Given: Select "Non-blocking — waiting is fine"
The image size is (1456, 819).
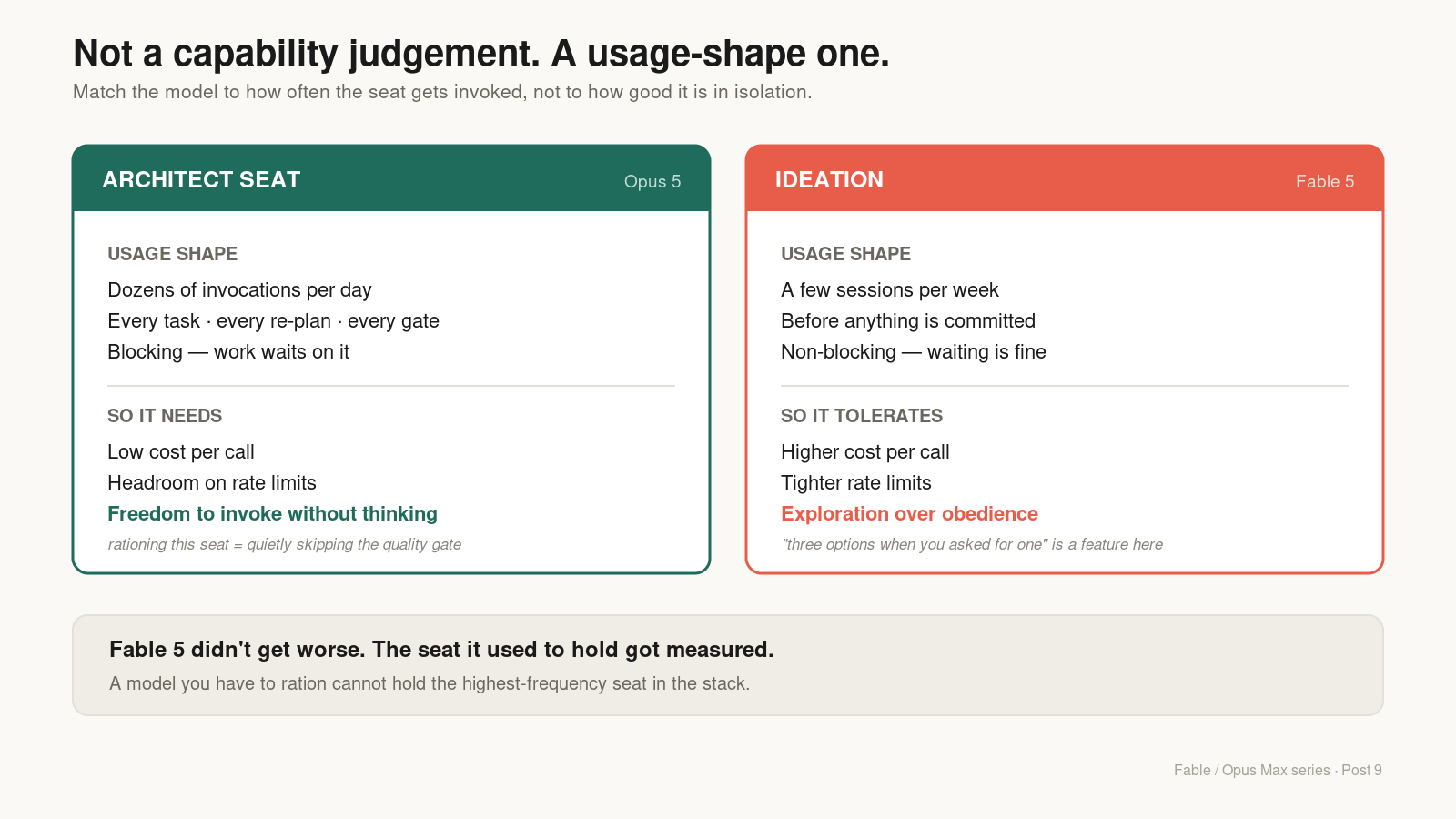Looking at the screenshot, I should 914,352.
